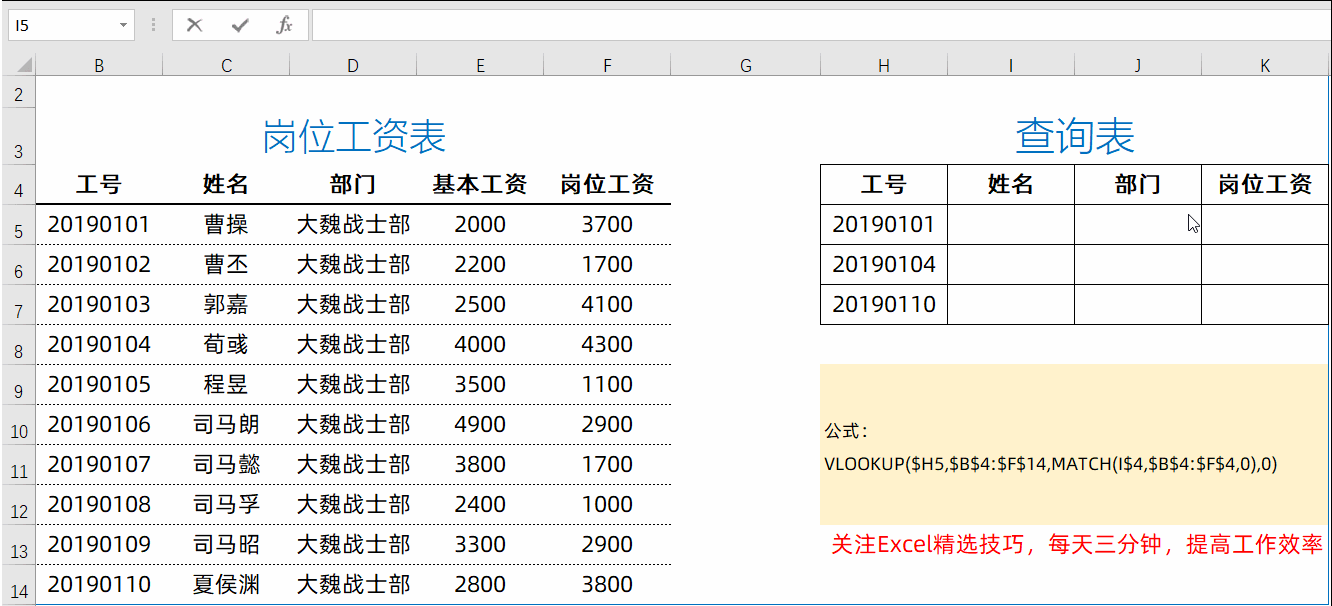Select row 14 header

pos(18,586)
